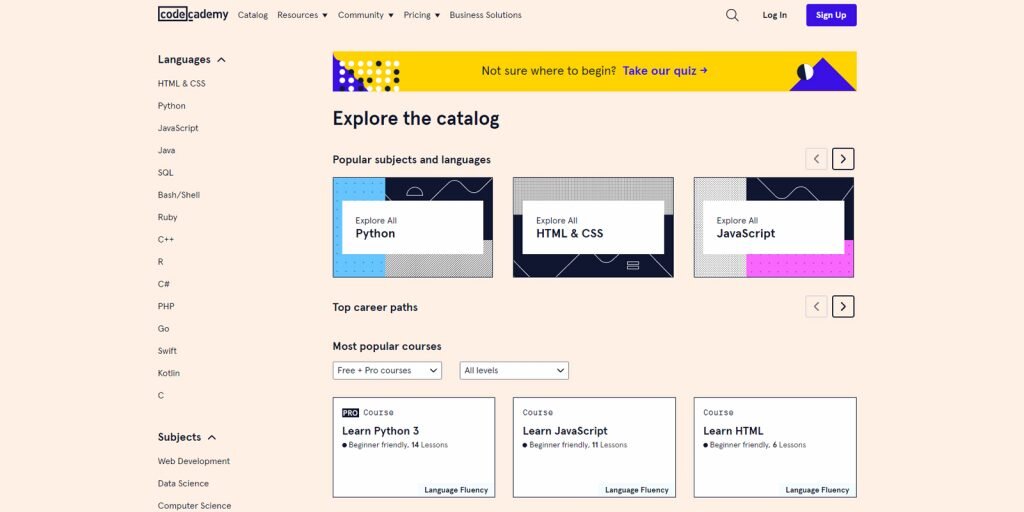
Task: Open the Learn HTML course card
Action: coord(775,447)
